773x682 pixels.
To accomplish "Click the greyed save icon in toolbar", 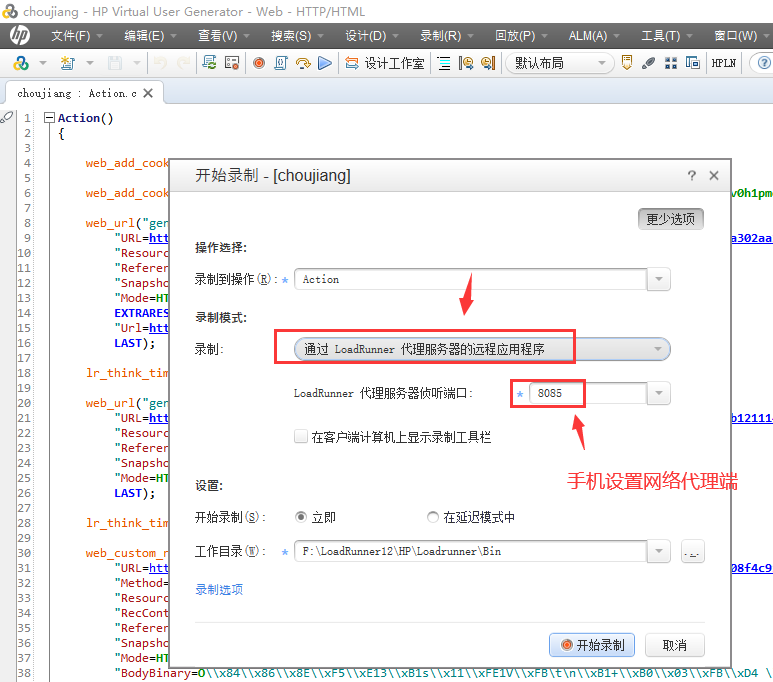I will (115, 63).
